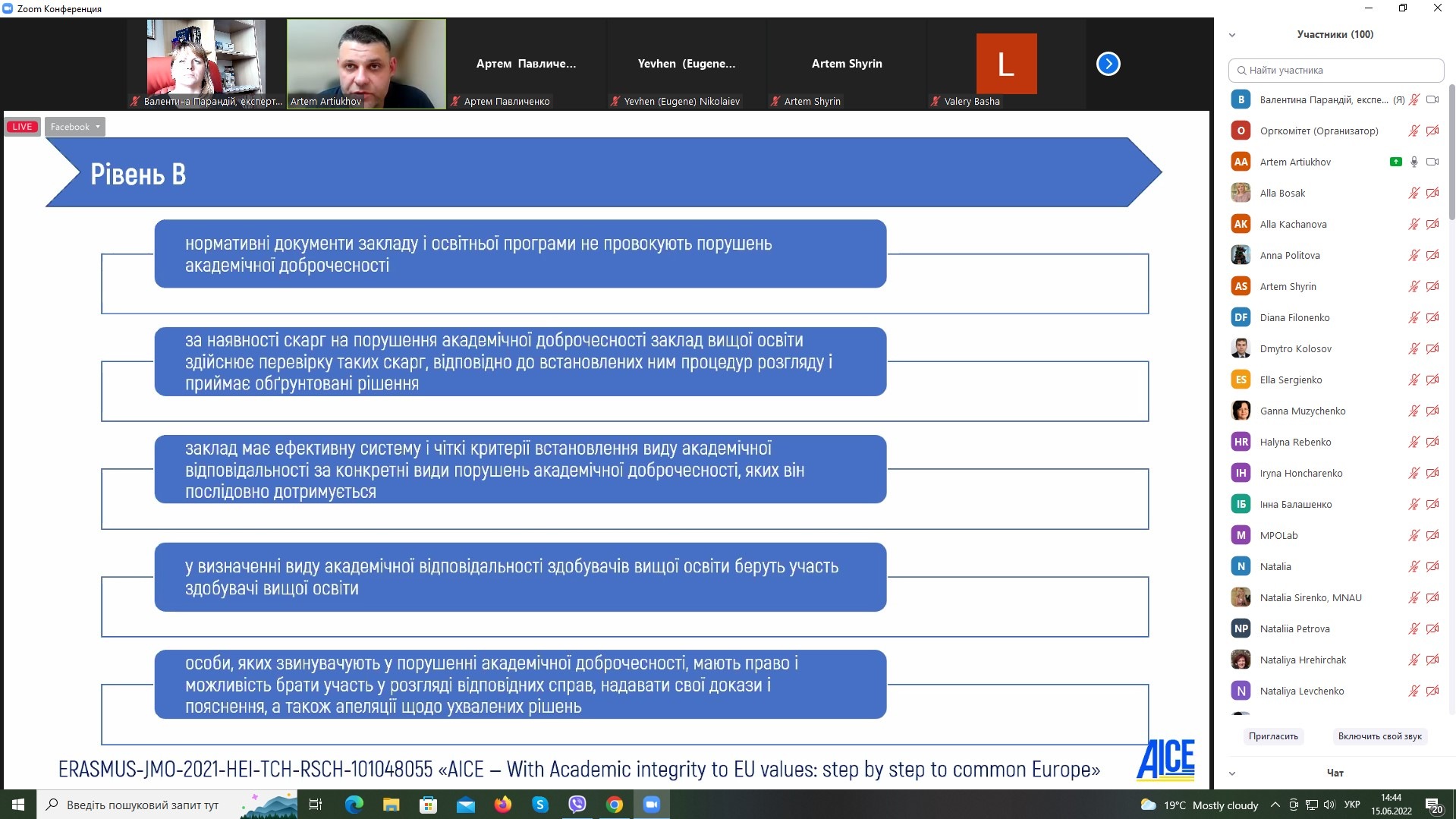Select Artem Artiukhov's video thumbnail
1456x819 pixels.
point(366,64)
